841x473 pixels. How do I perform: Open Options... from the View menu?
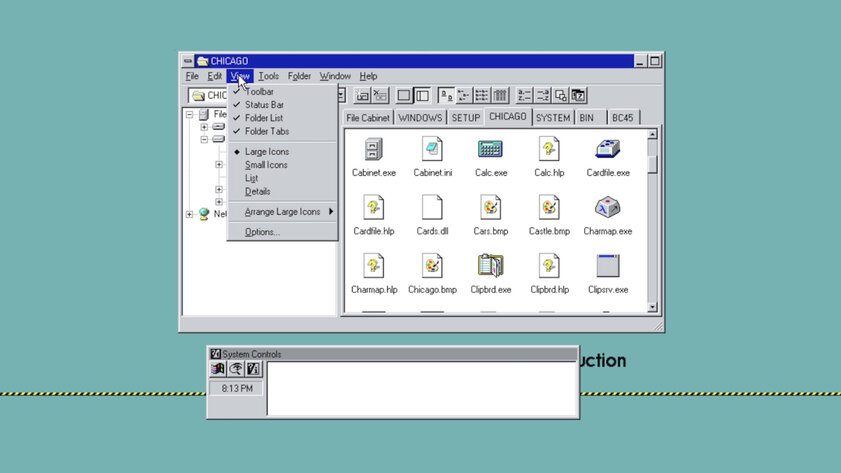coord(282,232)
